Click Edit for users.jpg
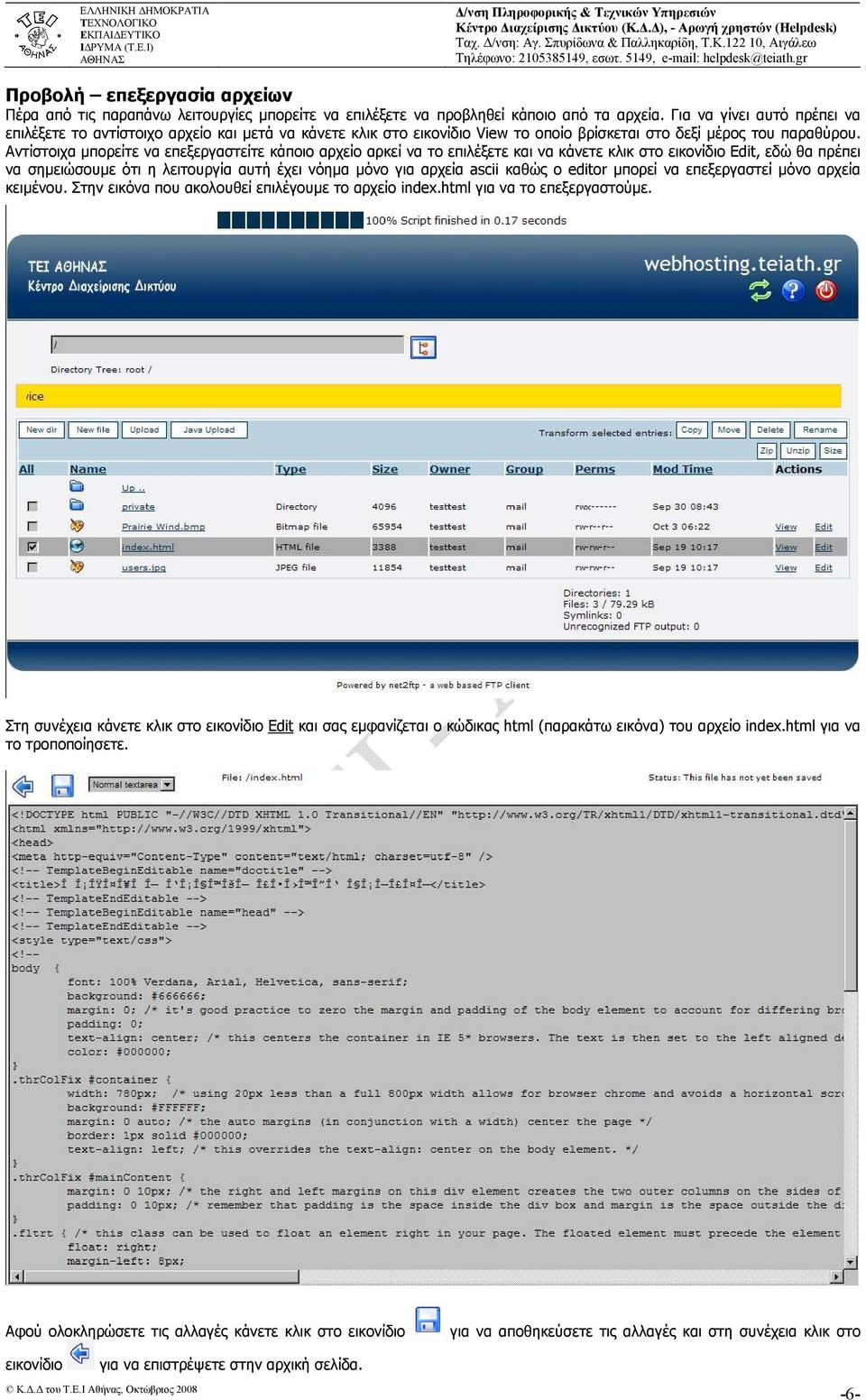Viewport: 866px width, 1400px height. coord(824,567)
